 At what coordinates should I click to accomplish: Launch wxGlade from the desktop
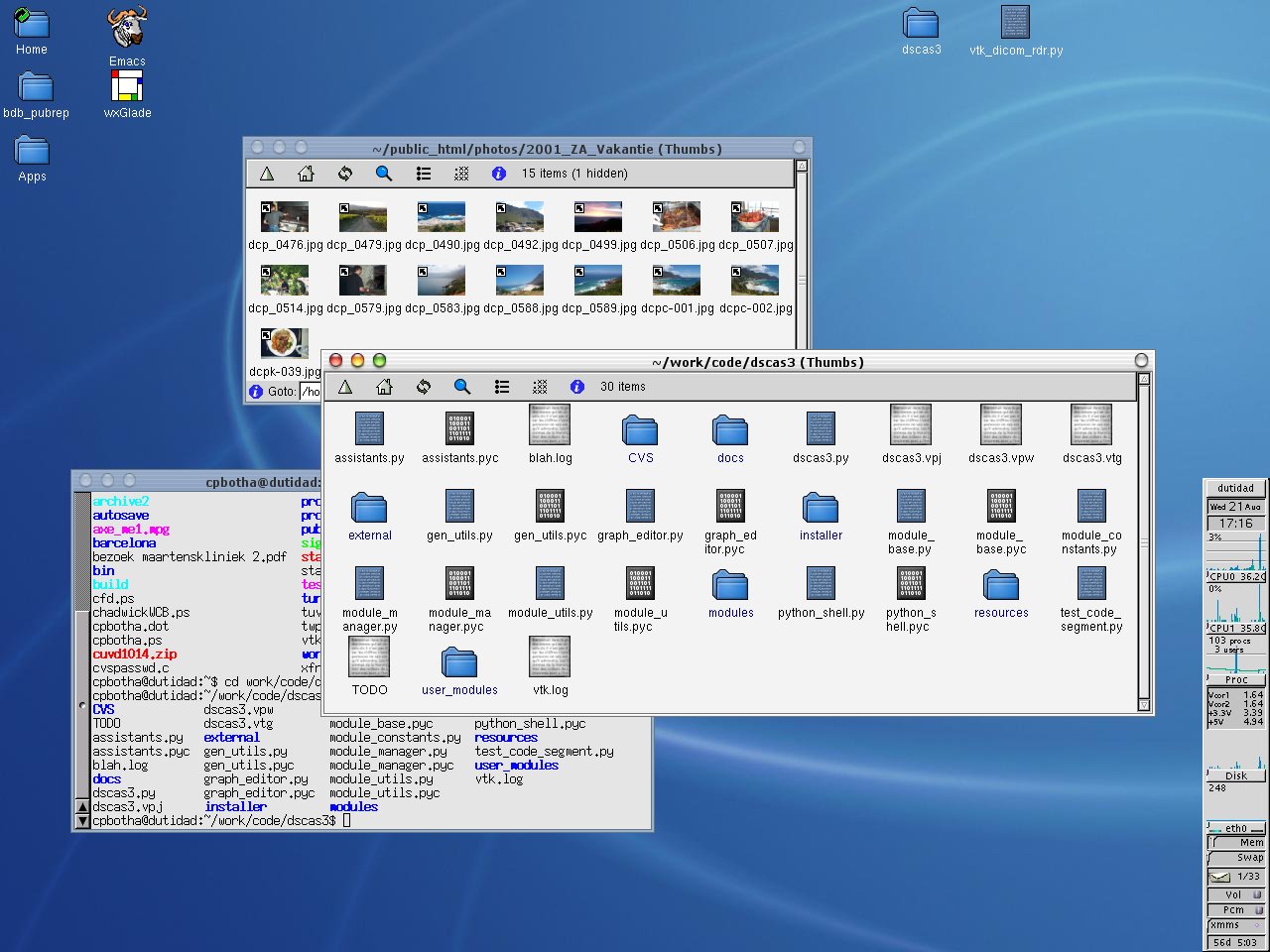(x=127, y=86)
